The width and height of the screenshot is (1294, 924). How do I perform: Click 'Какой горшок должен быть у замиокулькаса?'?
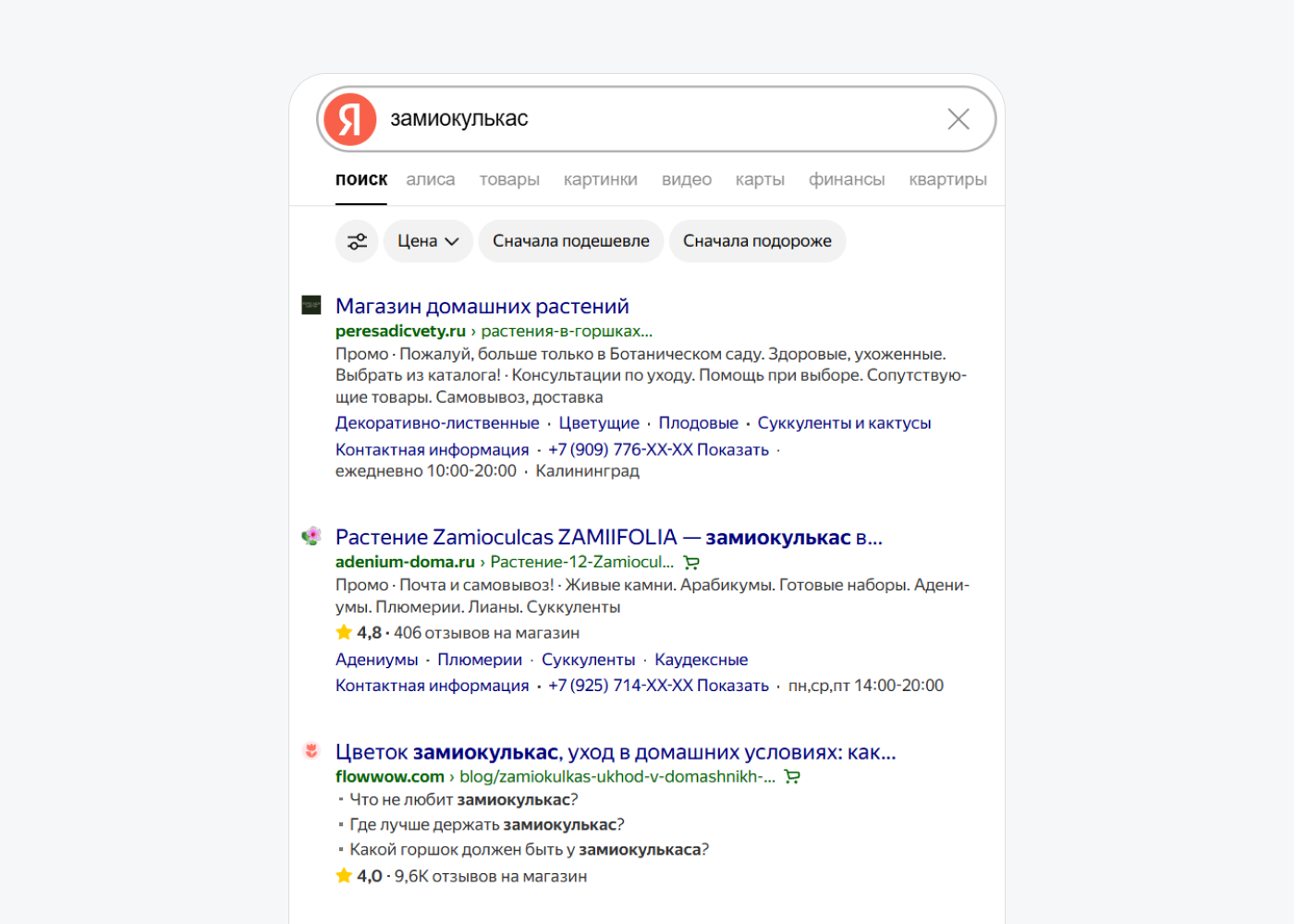pyautogui.click(x=530, y=849)
